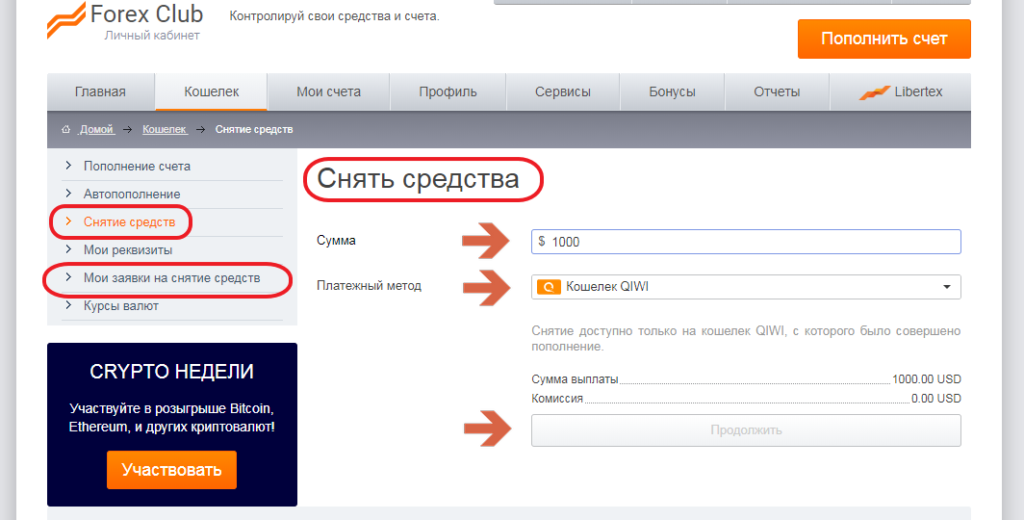This screenshot has width=1024, height=520.
Task: Click the Комиссия 0.00 USD value
Action: pyautogui.click(x=936, y=399)
